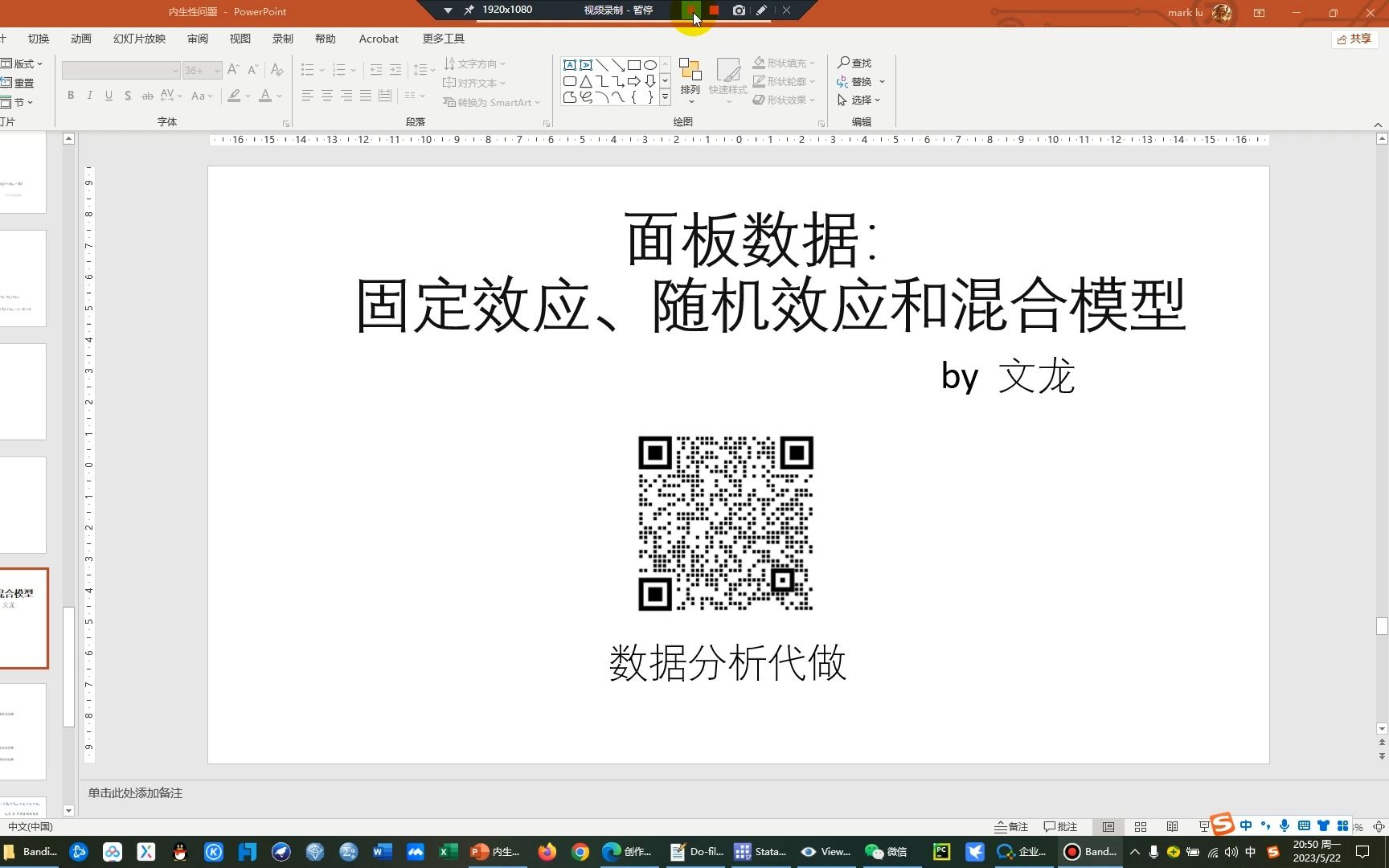Viewport: 1389px width, 868px height.
Task: Click Replace (替换) button
Action: tap(855, 81)
